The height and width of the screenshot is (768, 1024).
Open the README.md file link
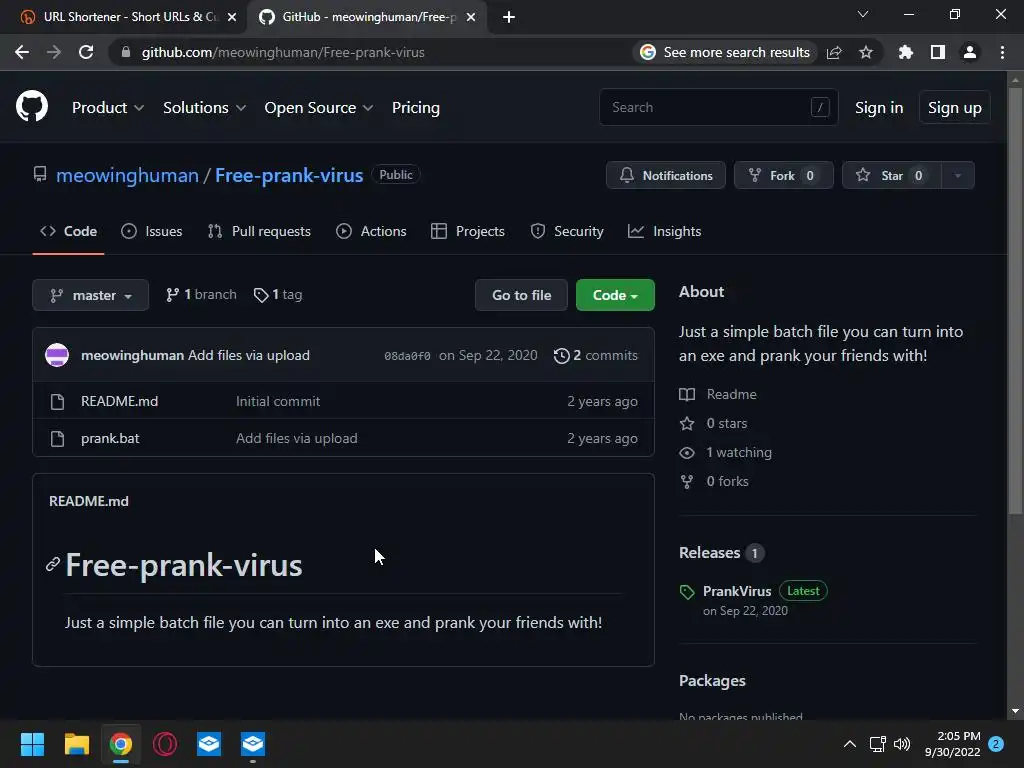click(x=120, y=401)
